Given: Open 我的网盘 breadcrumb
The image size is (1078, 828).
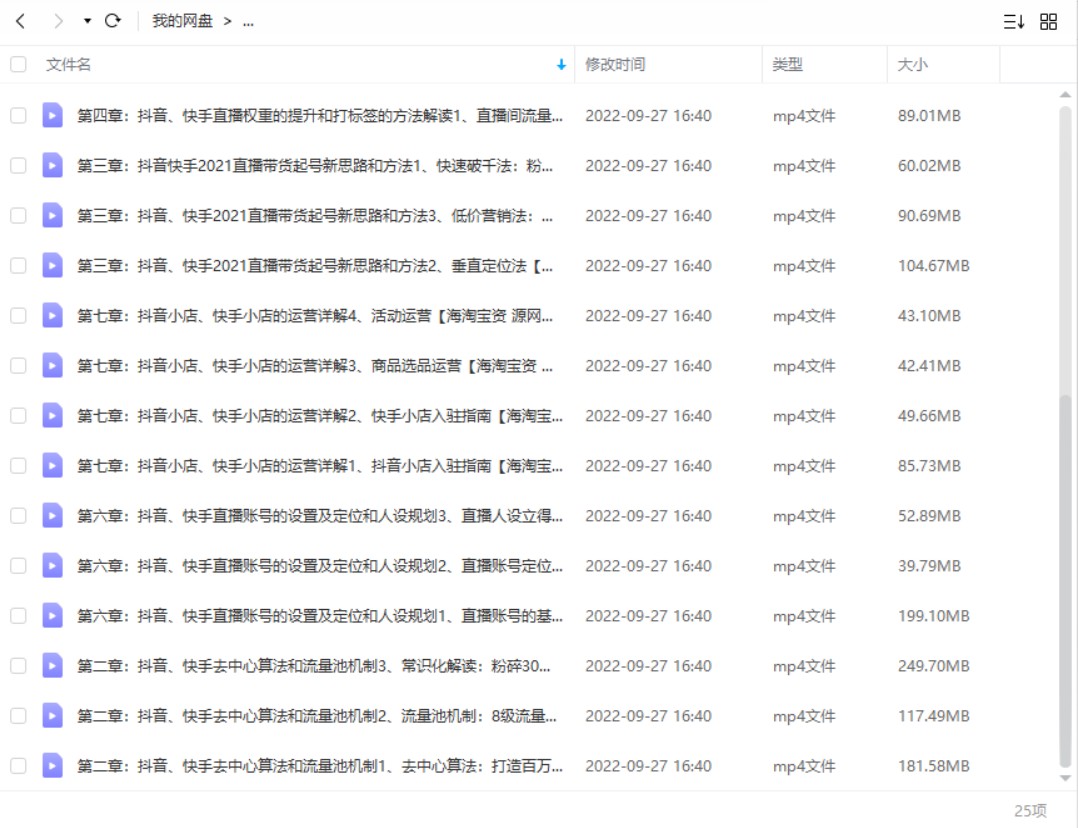Looking at the screenshot, I should coord(182,21).
